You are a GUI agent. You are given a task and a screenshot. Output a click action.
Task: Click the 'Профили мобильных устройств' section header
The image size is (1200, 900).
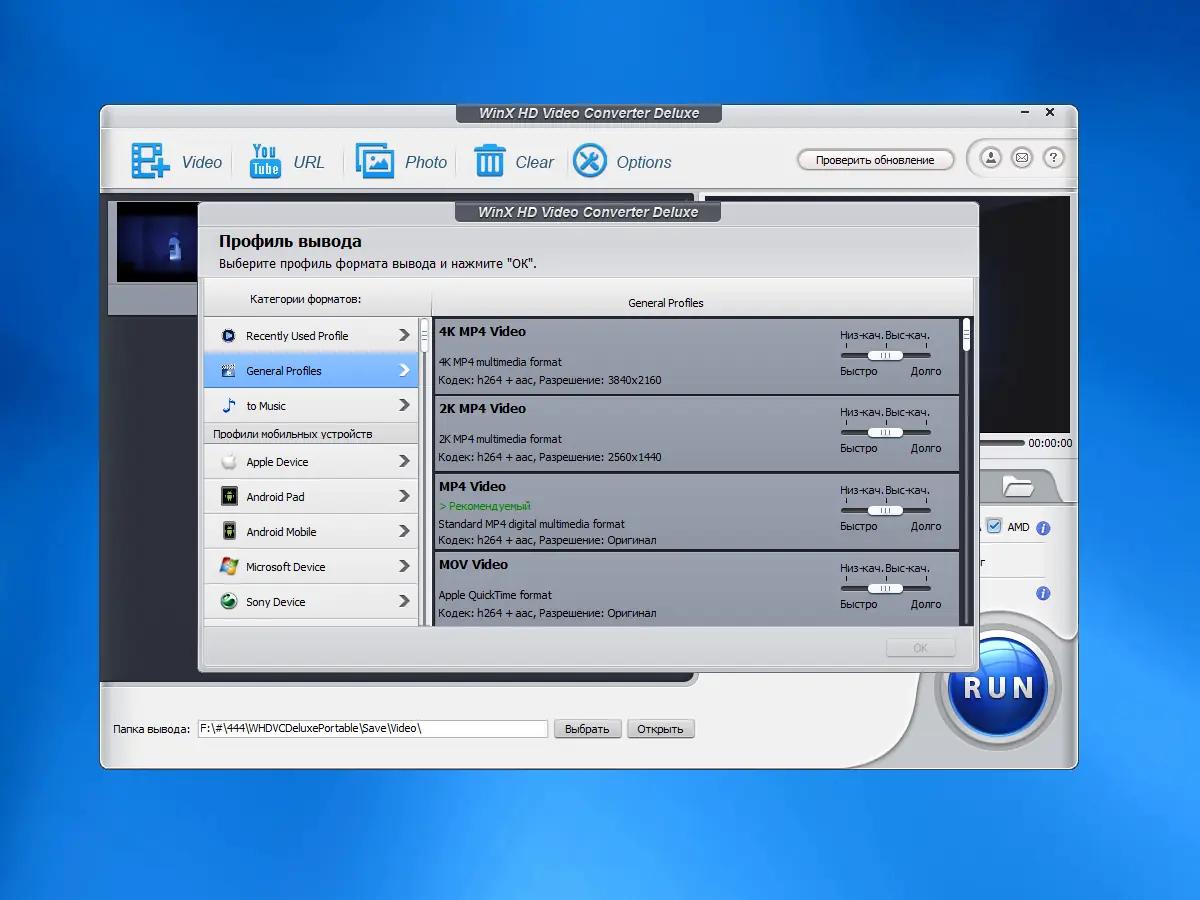(292, 434)
